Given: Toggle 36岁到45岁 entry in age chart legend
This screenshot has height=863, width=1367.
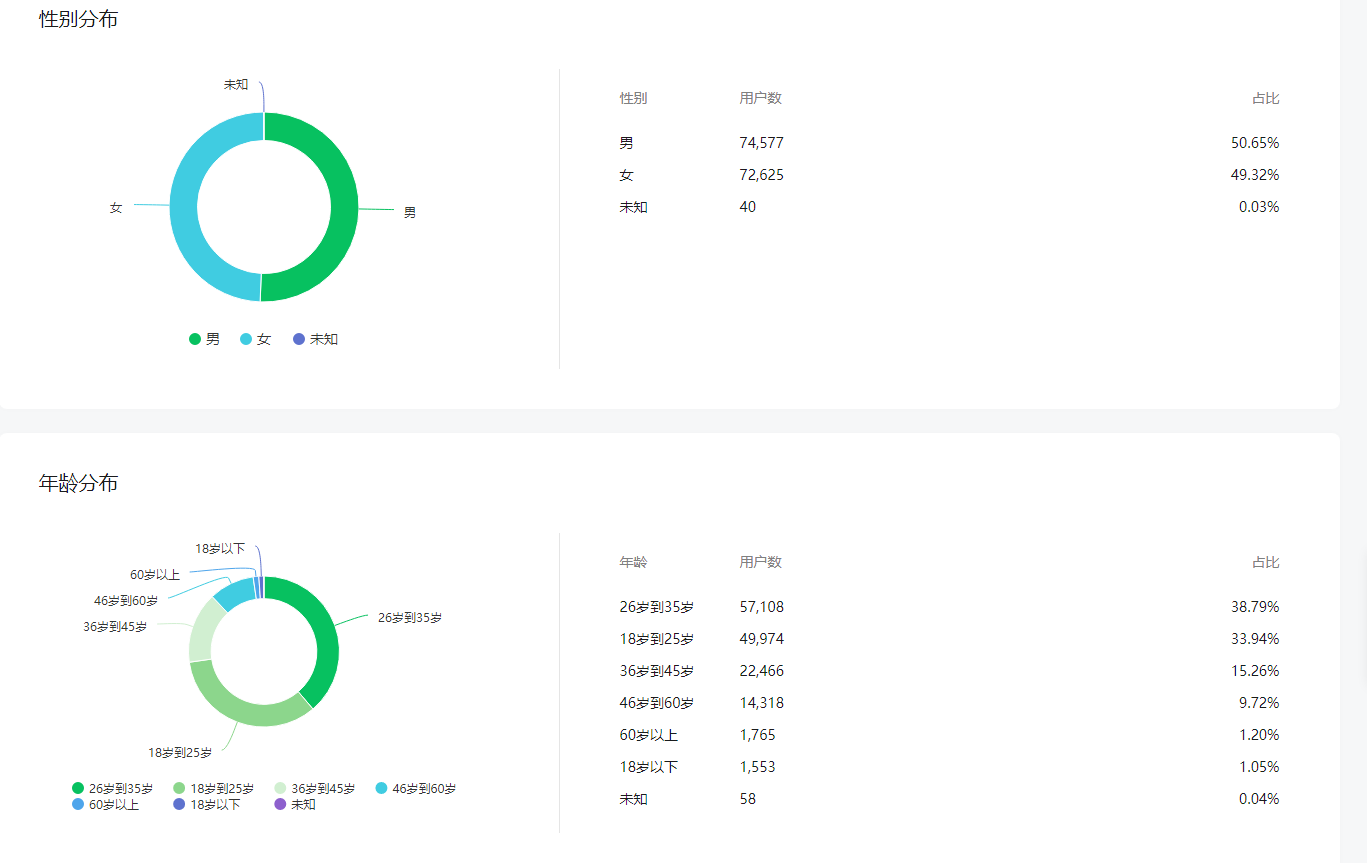Looking at the screenshot, I should [x=314, y=789].
